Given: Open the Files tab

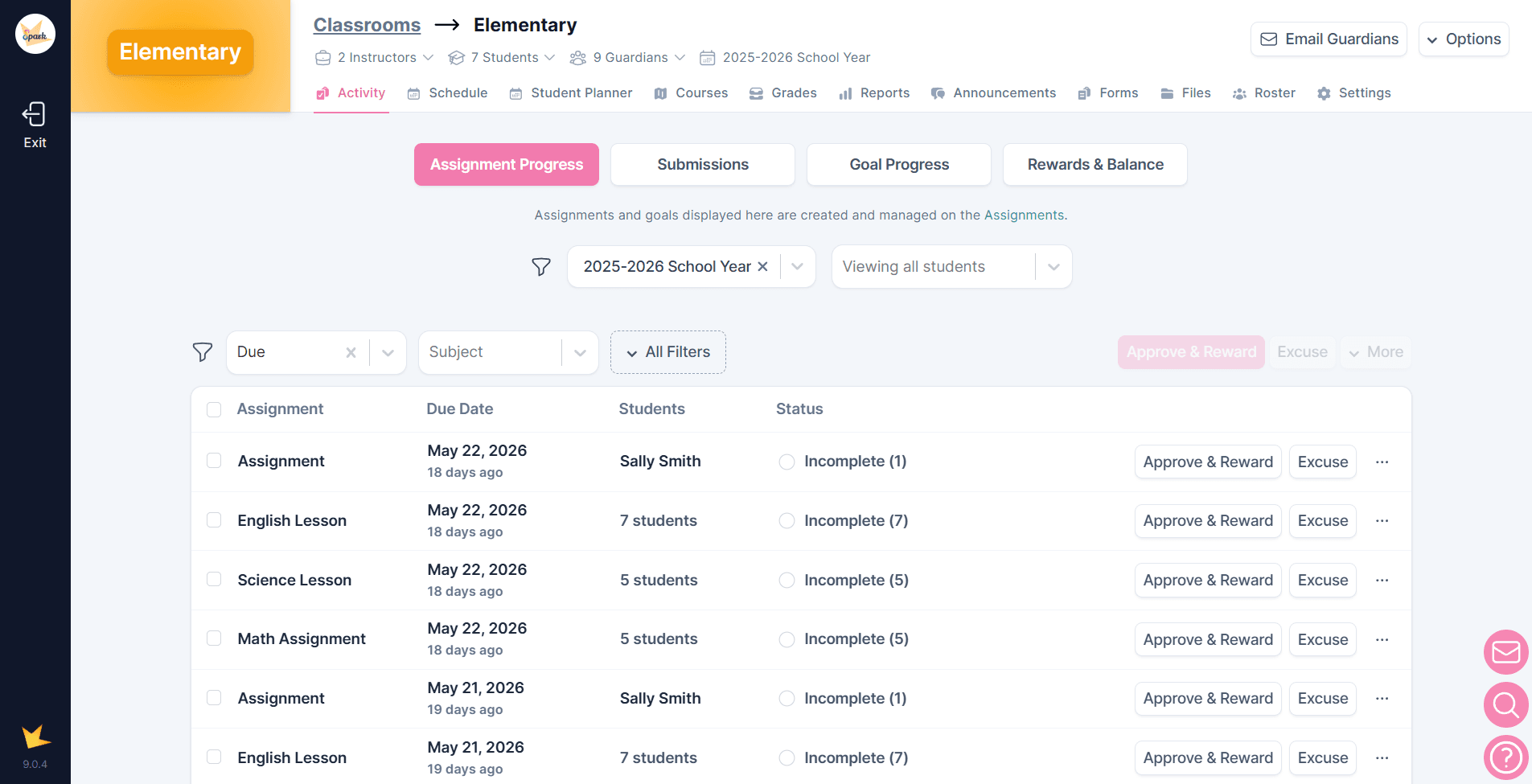Looking at the screenshot, I should click(x=1185, y=93).
